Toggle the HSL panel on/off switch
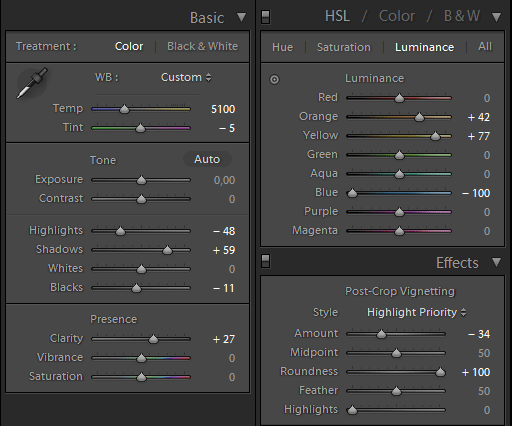This screenshot has height=426, width=512. 266,17
